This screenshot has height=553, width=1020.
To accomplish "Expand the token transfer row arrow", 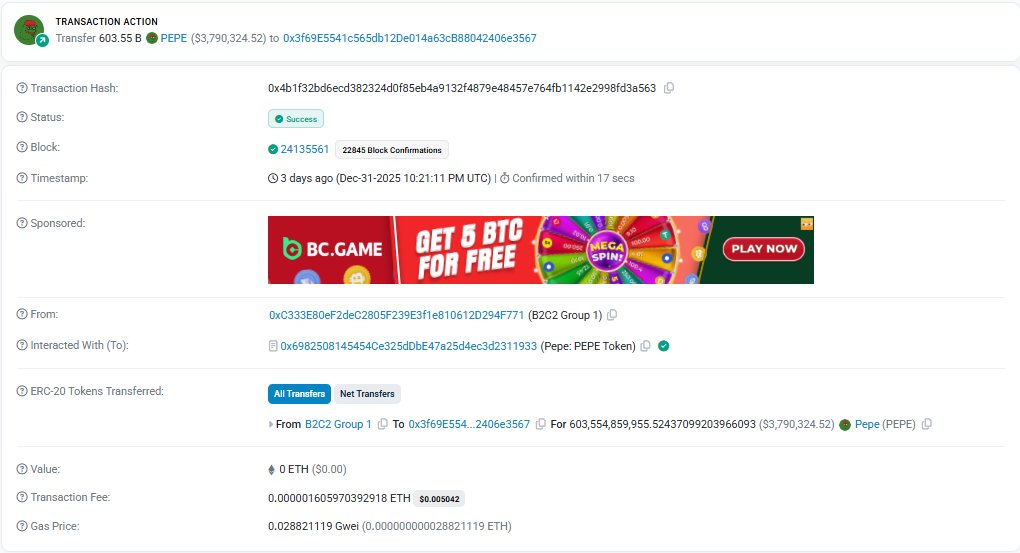I will (271, 424).
